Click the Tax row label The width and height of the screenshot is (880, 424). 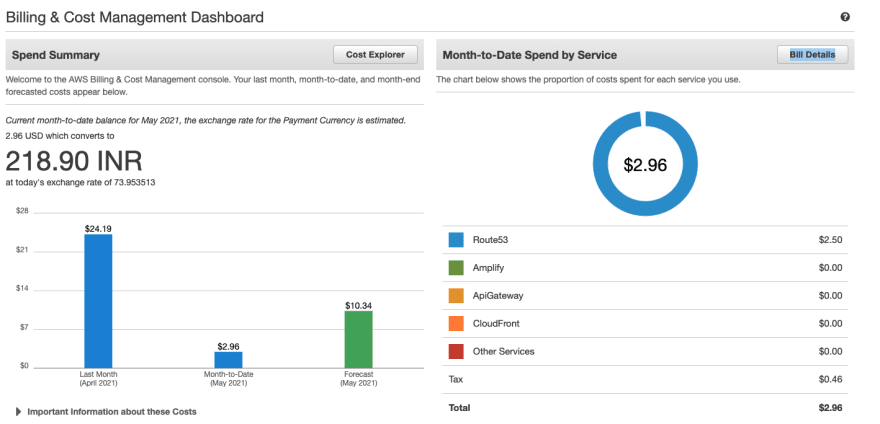pyautogui.click(x=456, y=380)
